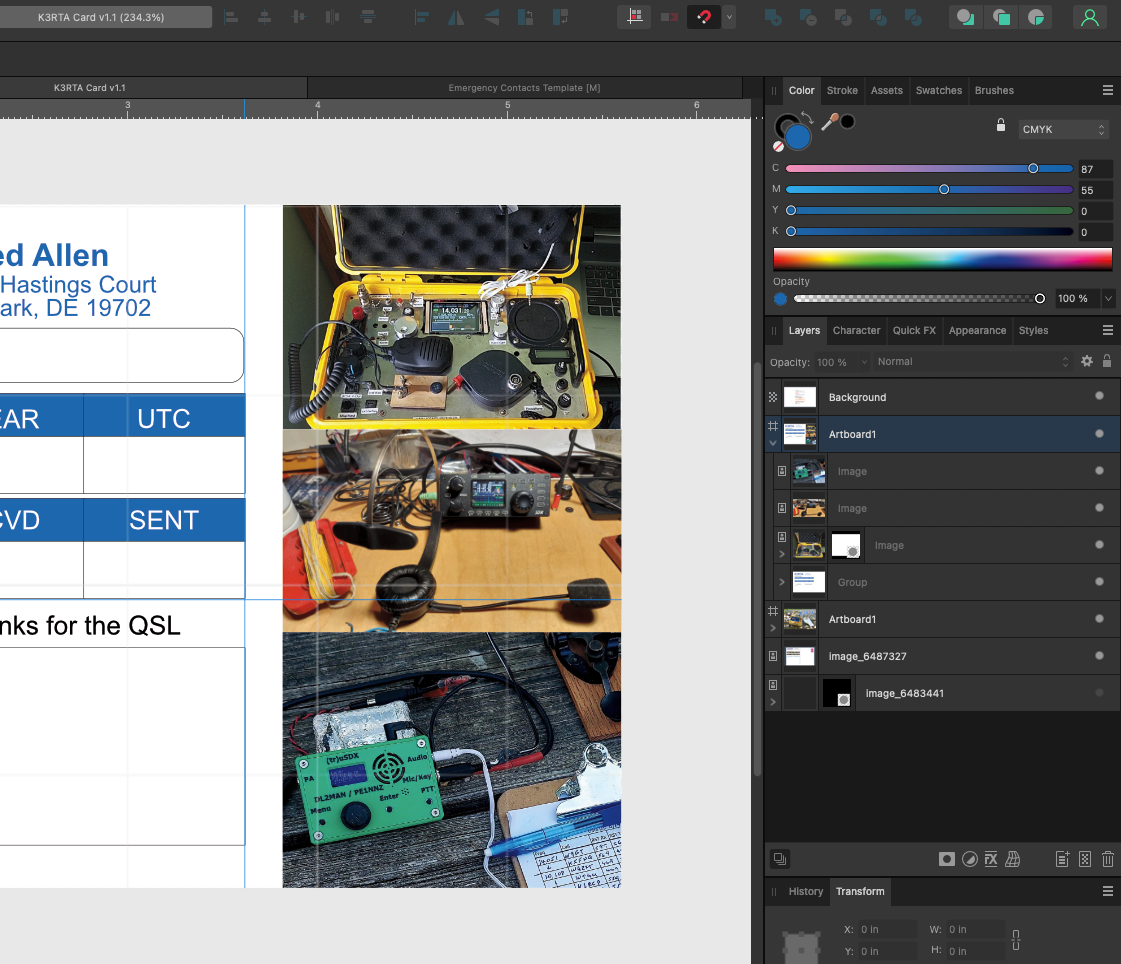Open the account person icon in toolbar

1090,17
